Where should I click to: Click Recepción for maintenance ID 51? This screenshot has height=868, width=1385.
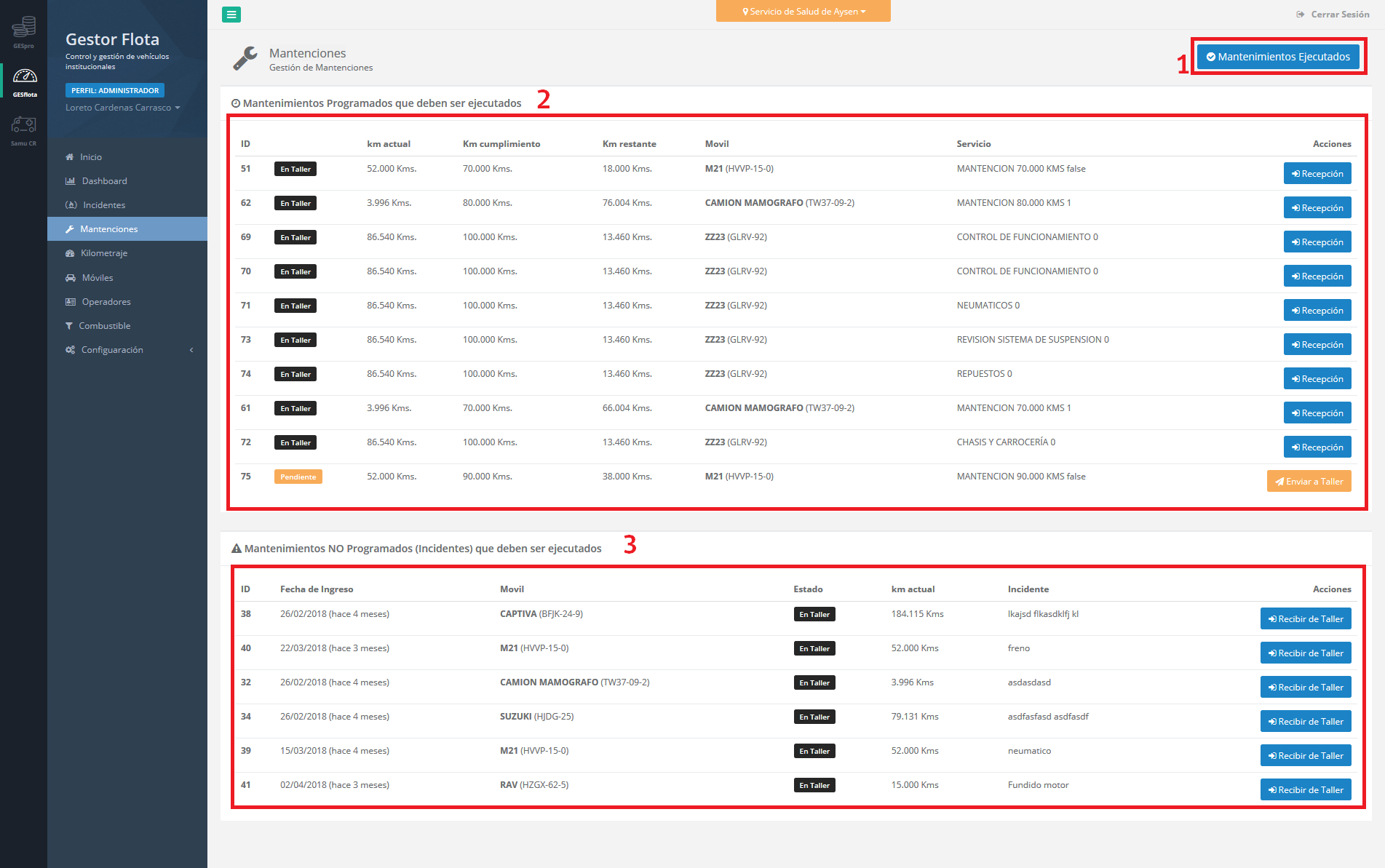coord(1317,174)
